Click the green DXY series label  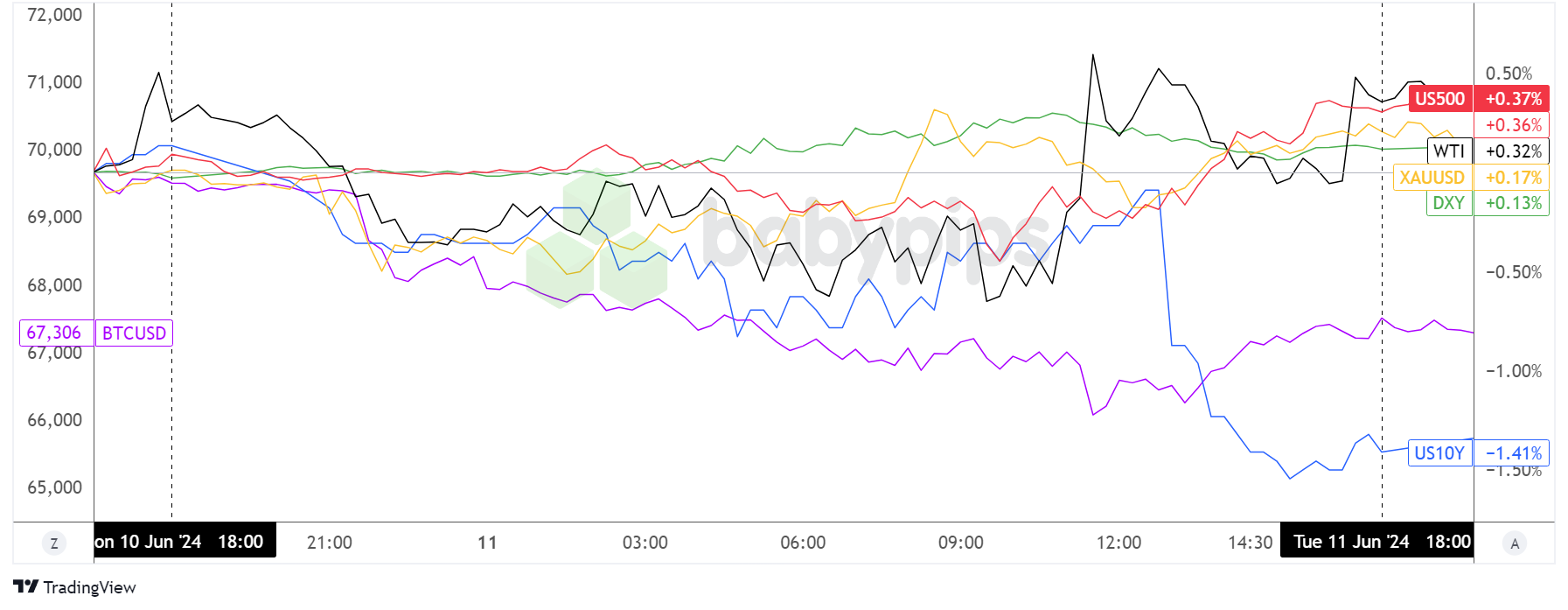click(x=1448, y=203)
